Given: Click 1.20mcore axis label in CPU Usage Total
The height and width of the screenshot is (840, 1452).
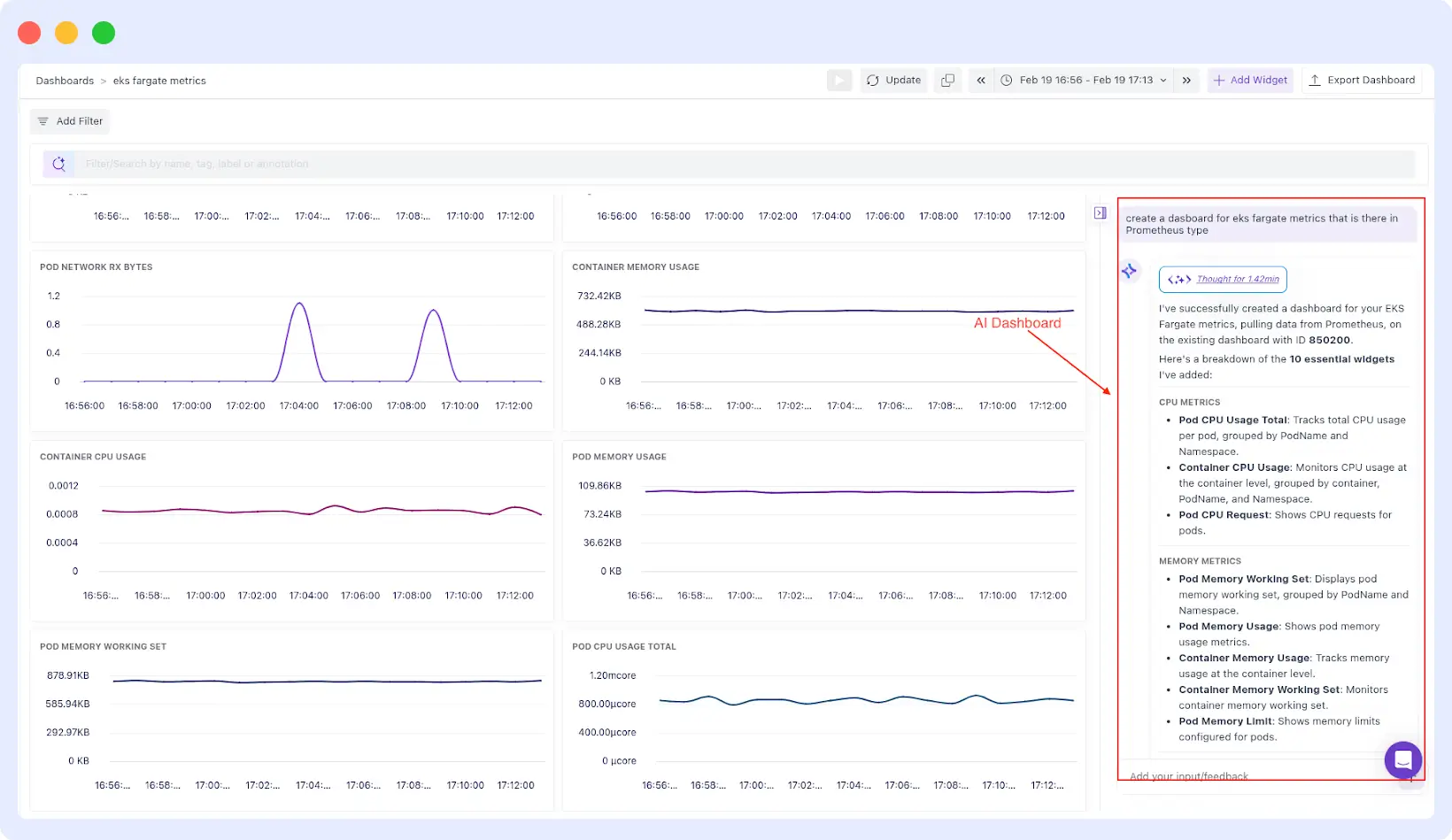Looking at the screenshot, I should (613, 676).
